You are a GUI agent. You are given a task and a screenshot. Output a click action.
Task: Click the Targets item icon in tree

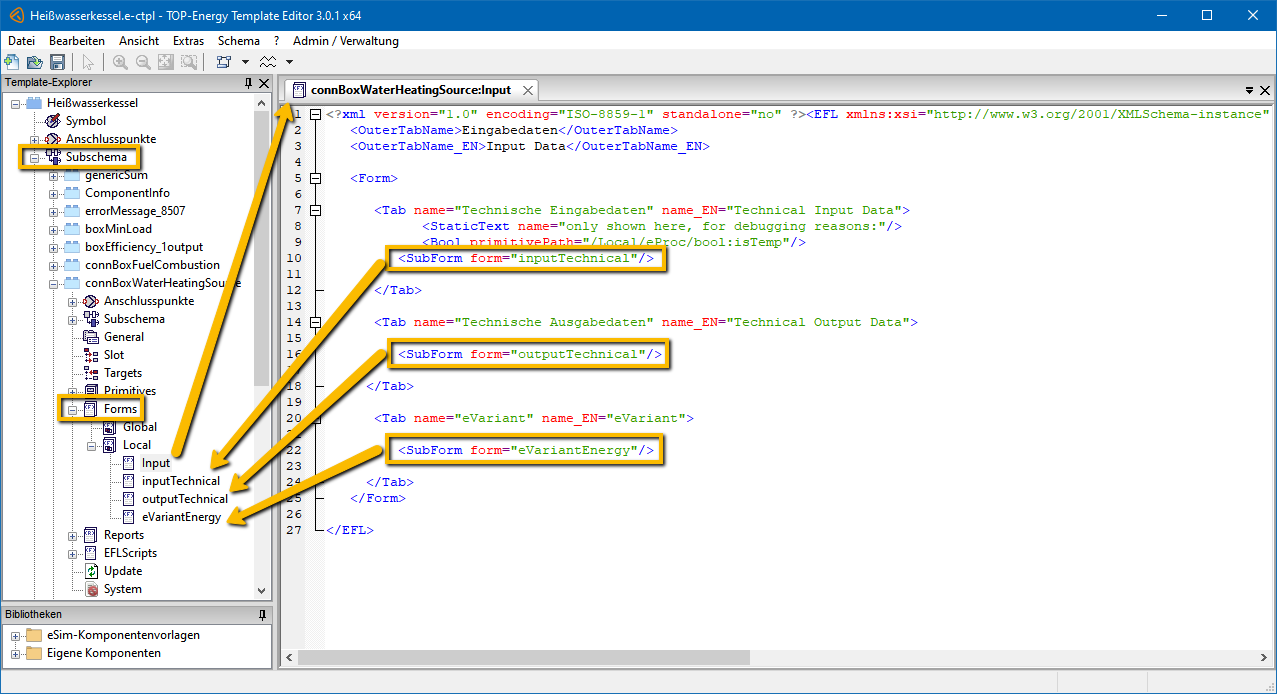(92, 373)
